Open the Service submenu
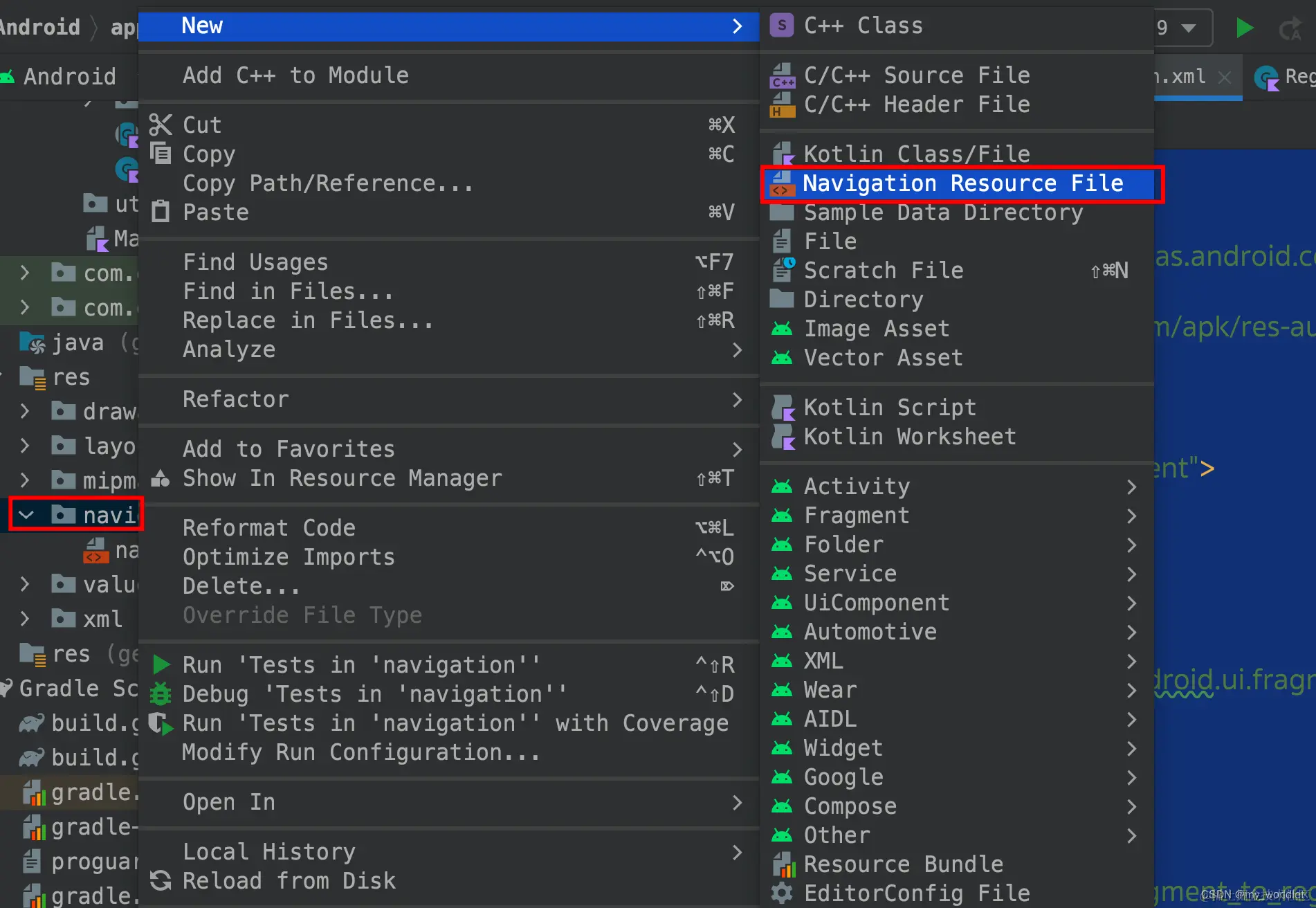Image resolution: width=1316 pixels, height=908 pixels. (957, 574)
